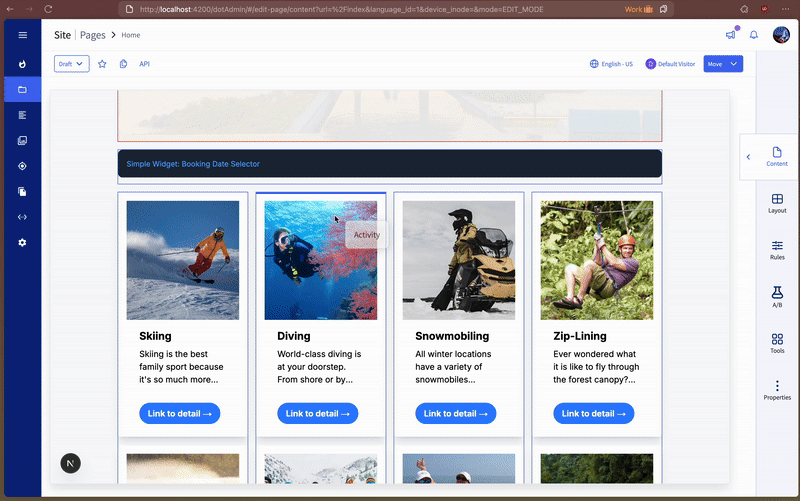The image size is (800, 501).
Task: Switch to the Layout tab
Action: click(x=777, y=203)
